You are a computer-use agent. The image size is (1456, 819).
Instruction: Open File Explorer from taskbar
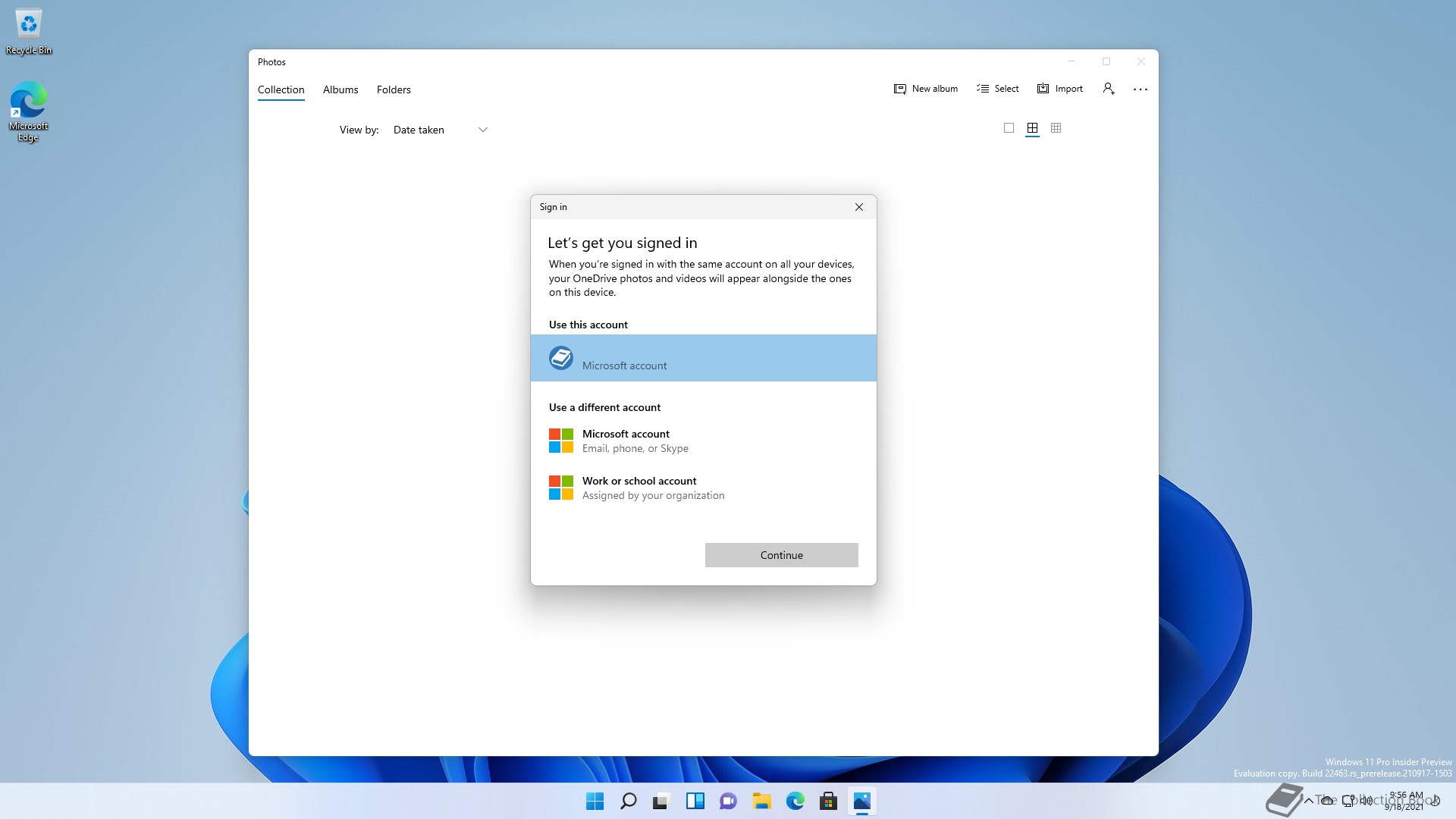[762, 801]
